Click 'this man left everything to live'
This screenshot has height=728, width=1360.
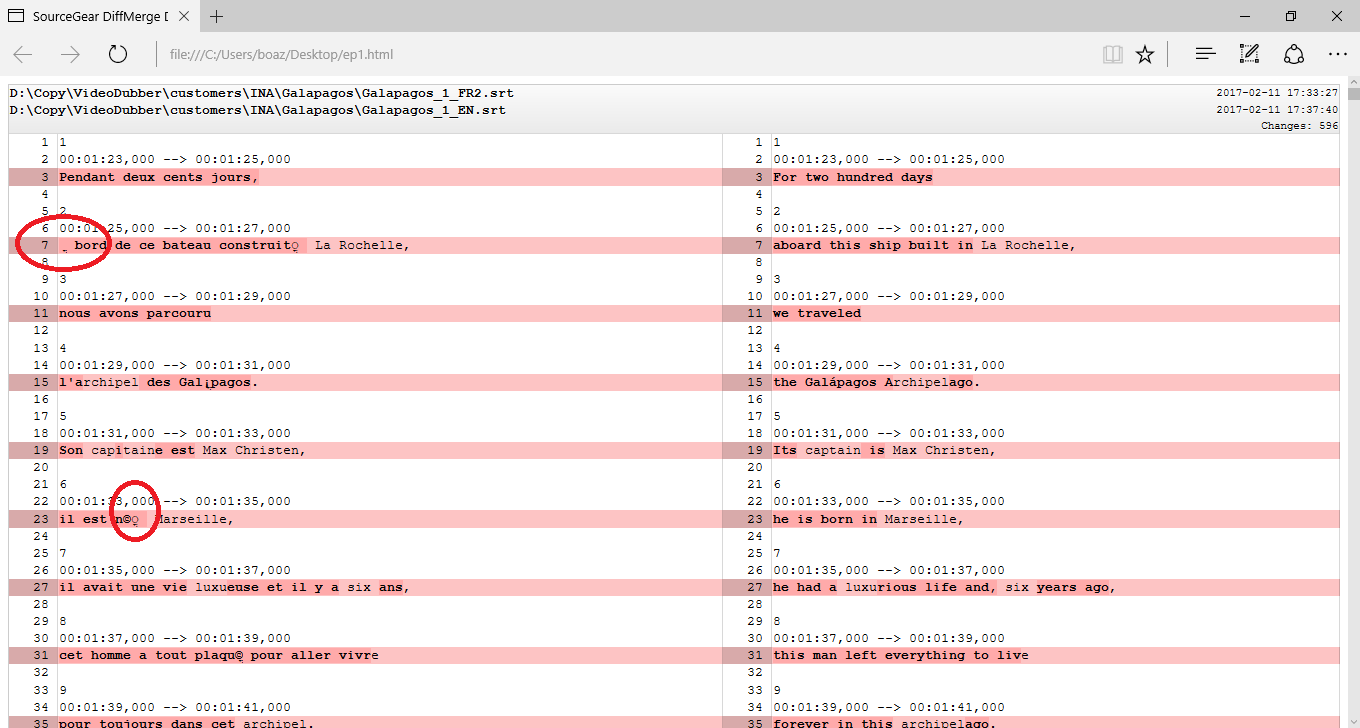(x=901, y=655)
